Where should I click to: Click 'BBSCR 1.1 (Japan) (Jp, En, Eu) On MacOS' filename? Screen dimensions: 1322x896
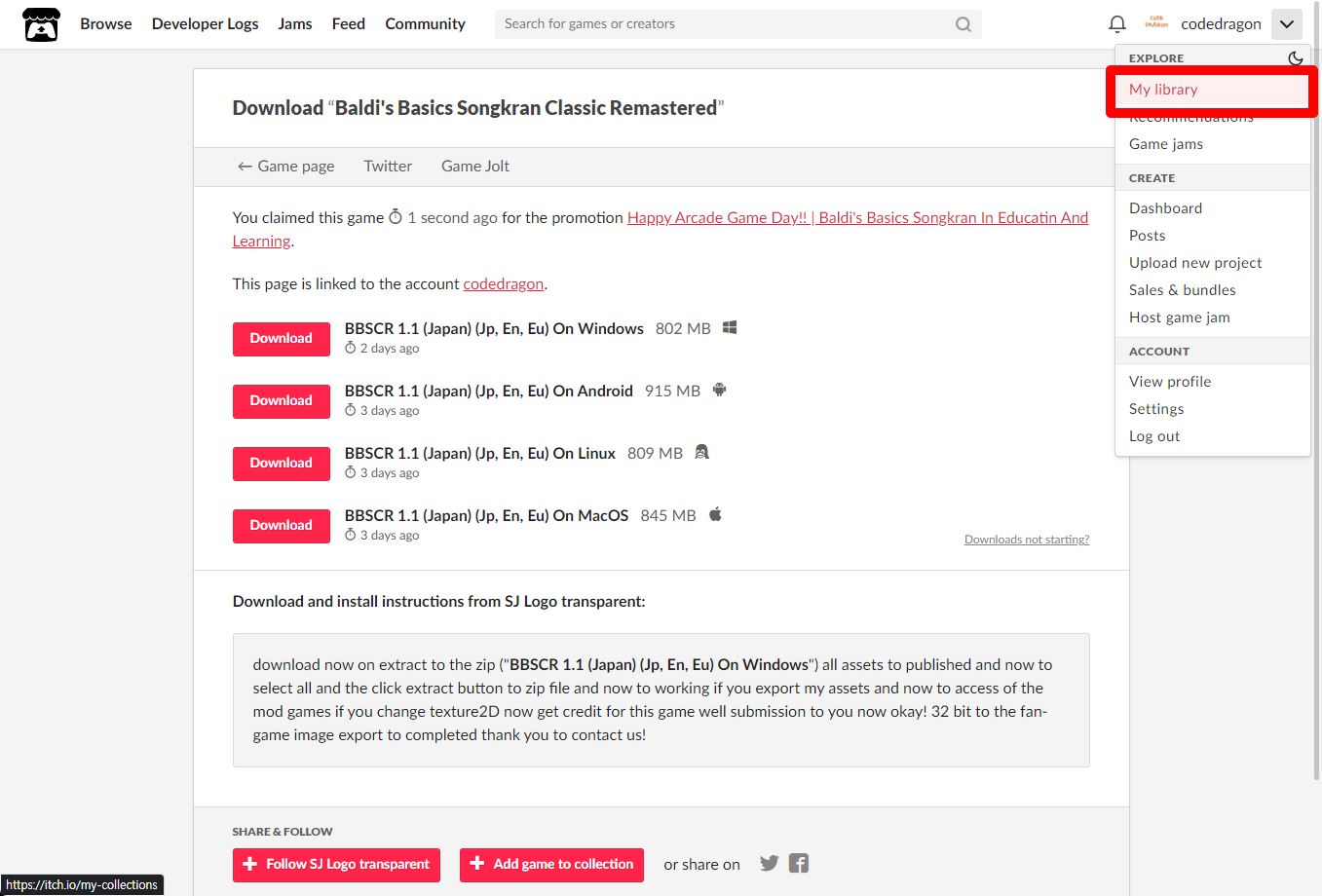pyautogui.click(x=487, y=516)
